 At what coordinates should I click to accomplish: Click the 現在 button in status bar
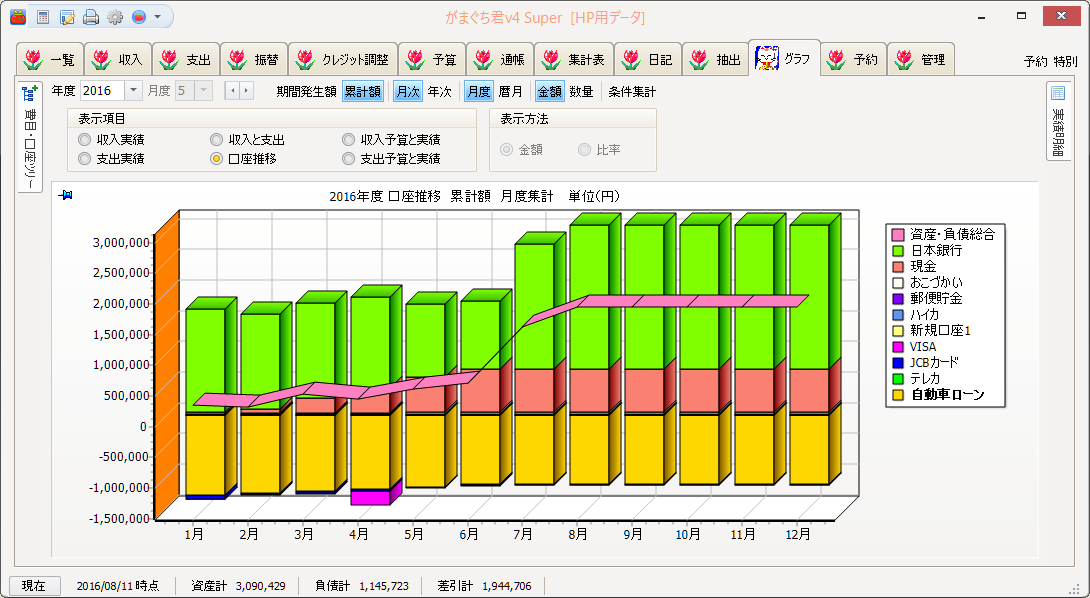click(35, 586)
